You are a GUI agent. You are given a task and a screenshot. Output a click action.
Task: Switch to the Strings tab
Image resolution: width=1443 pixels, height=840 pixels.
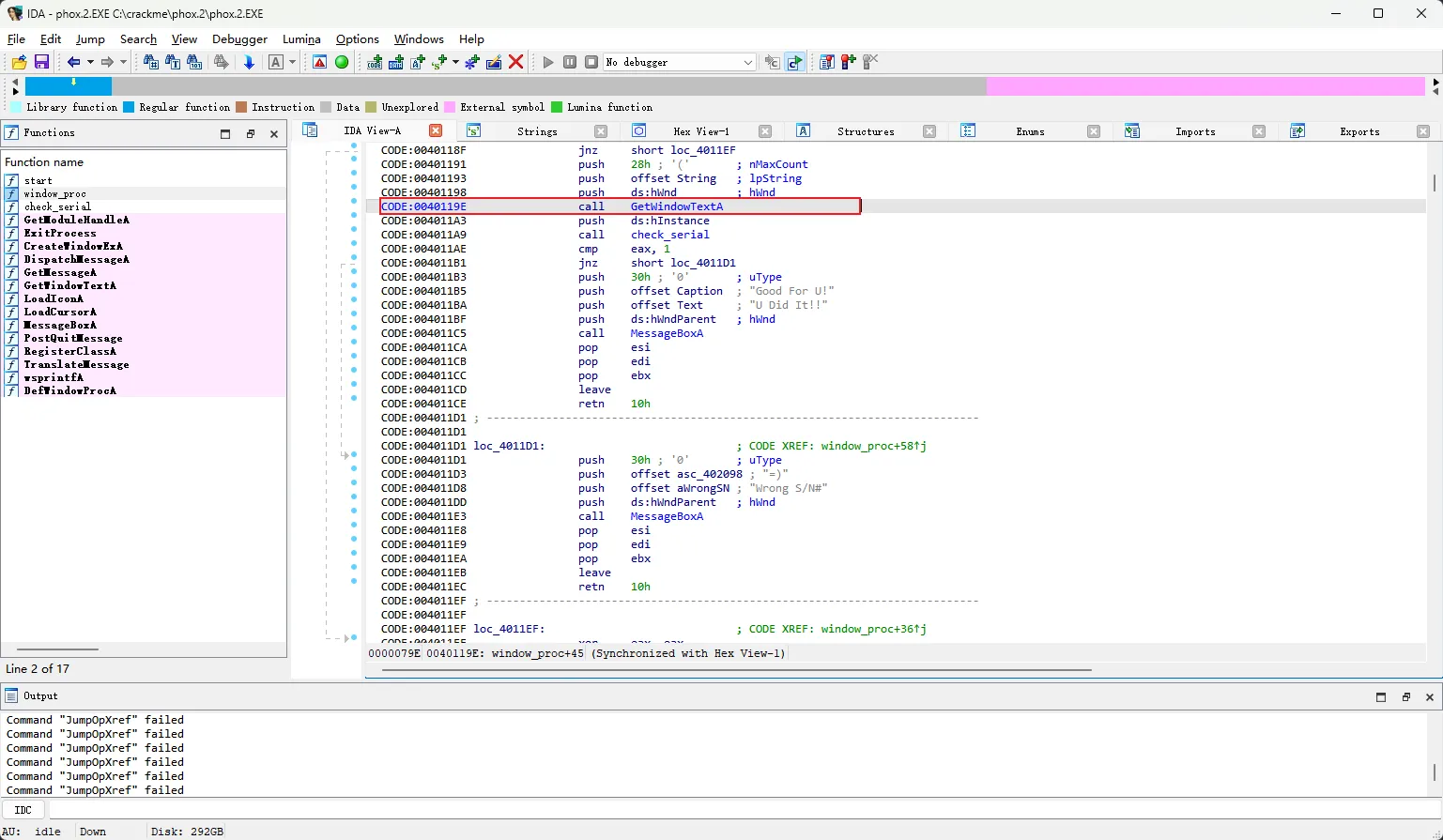[x=537, y=131]
